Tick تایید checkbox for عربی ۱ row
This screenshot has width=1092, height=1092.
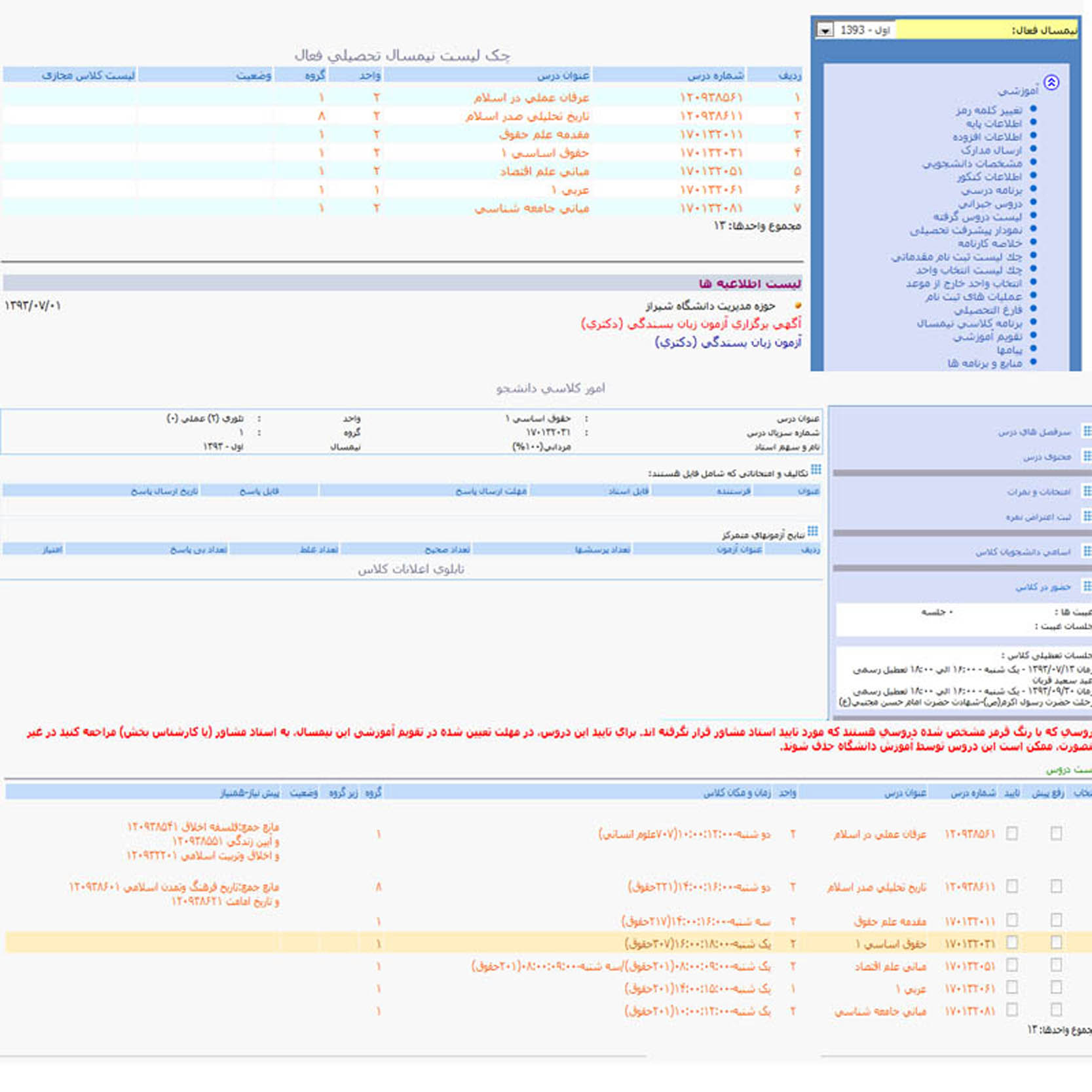(x=1012, y=987)
